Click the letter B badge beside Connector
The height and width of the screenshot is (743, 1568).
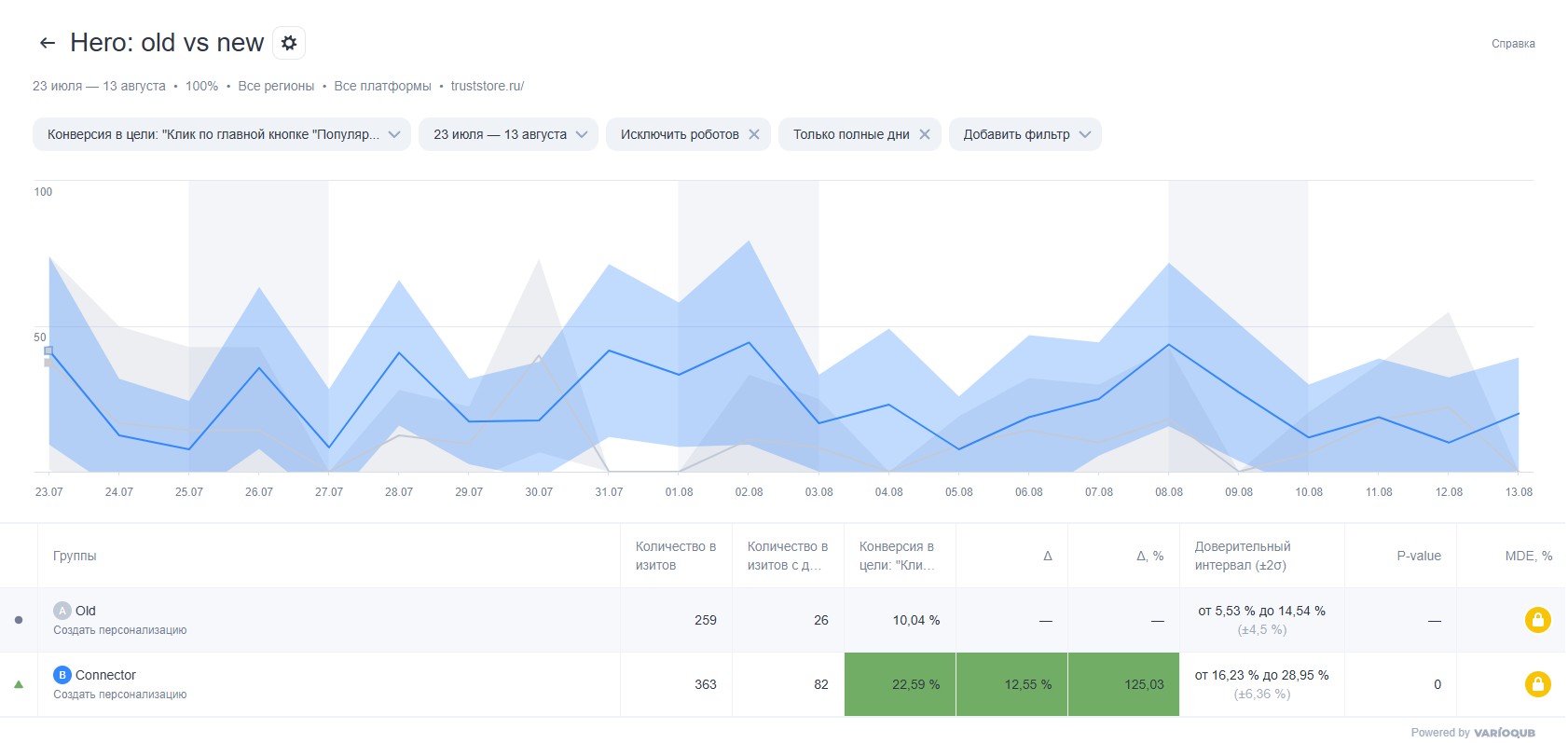point(62,675)
